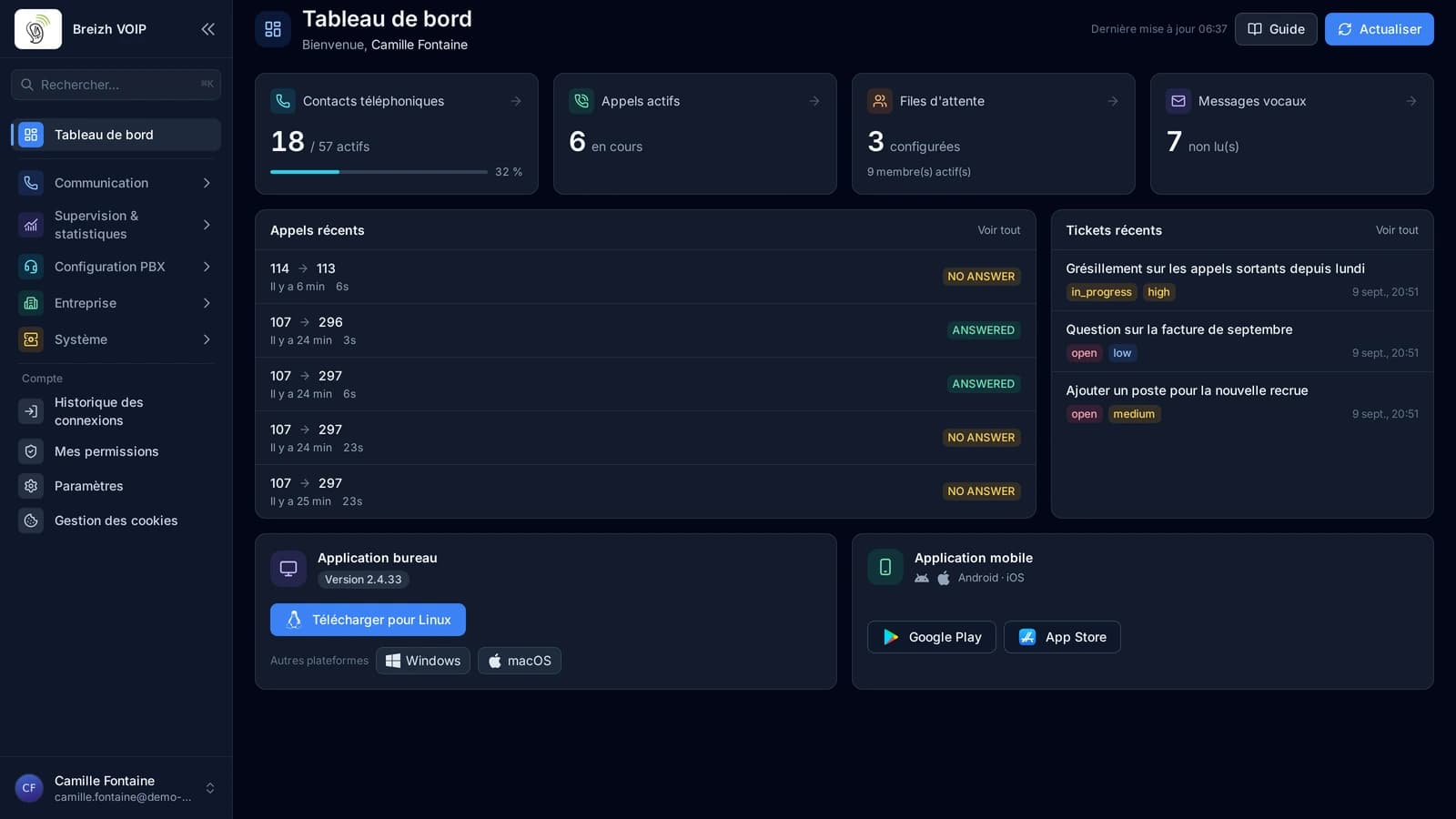Click the Contacts téléphoniques phone icon

(x=283, y=101)
